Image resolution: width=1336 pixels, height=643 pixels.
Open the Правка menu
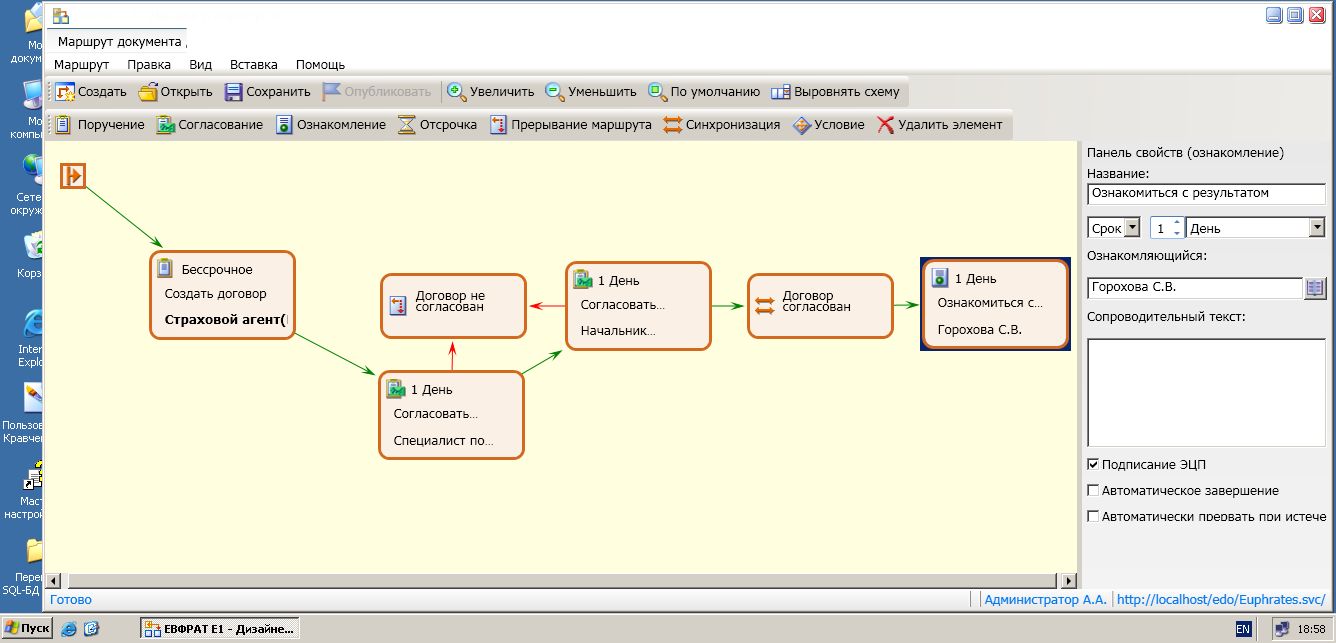pos(149,64)
